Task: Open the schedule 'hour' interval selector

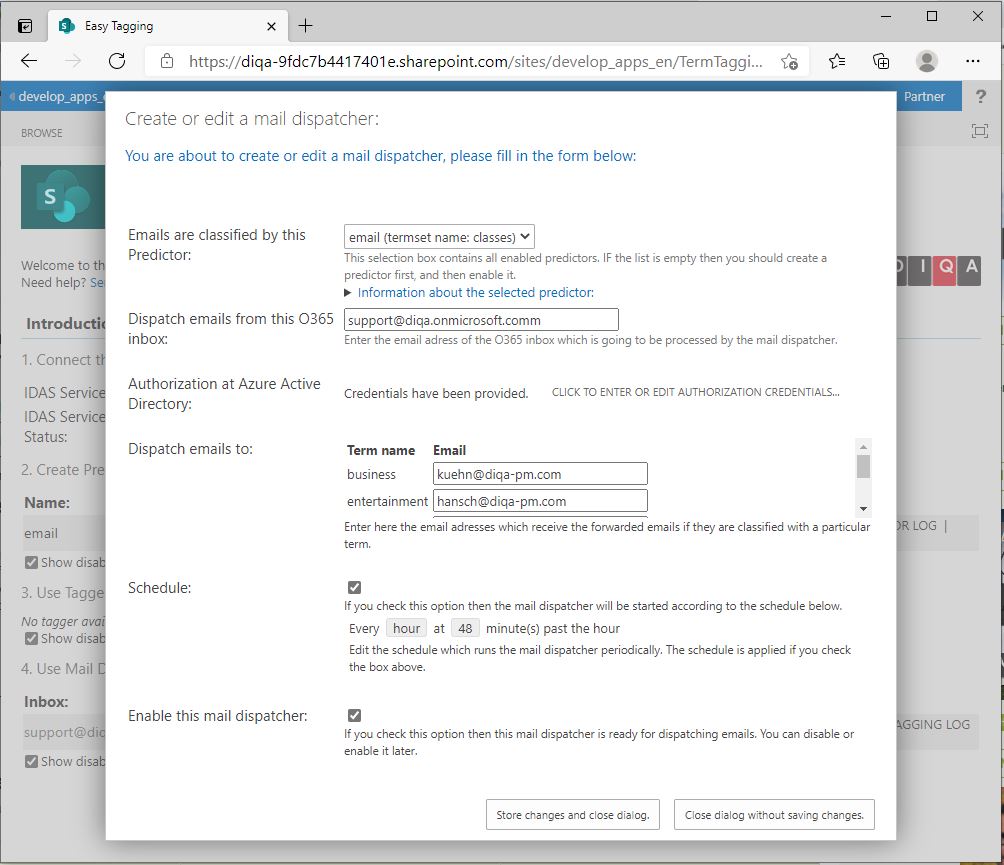Action: tap(406, 628)
